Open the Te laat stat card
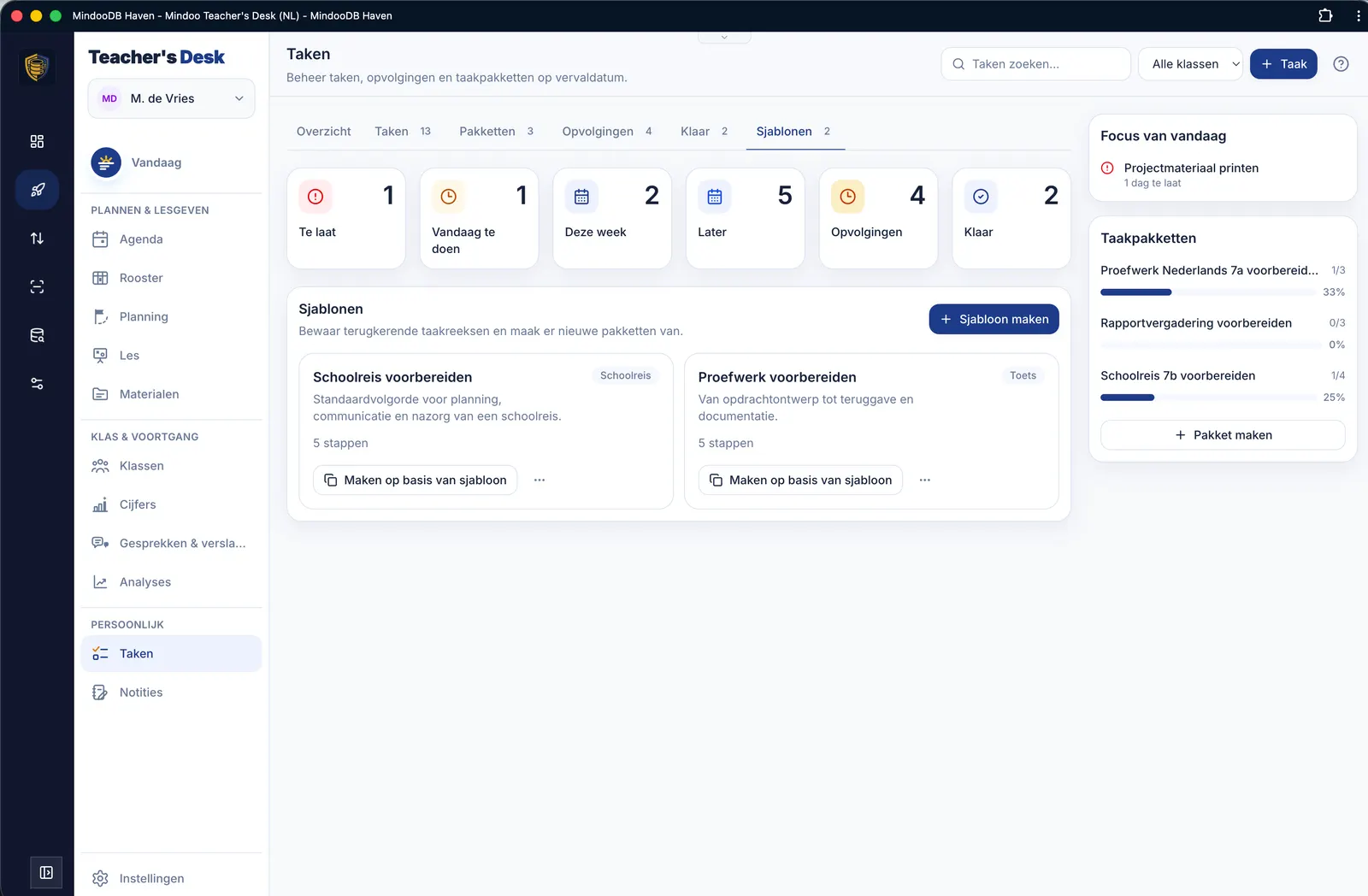 click(x=346, y=219)
